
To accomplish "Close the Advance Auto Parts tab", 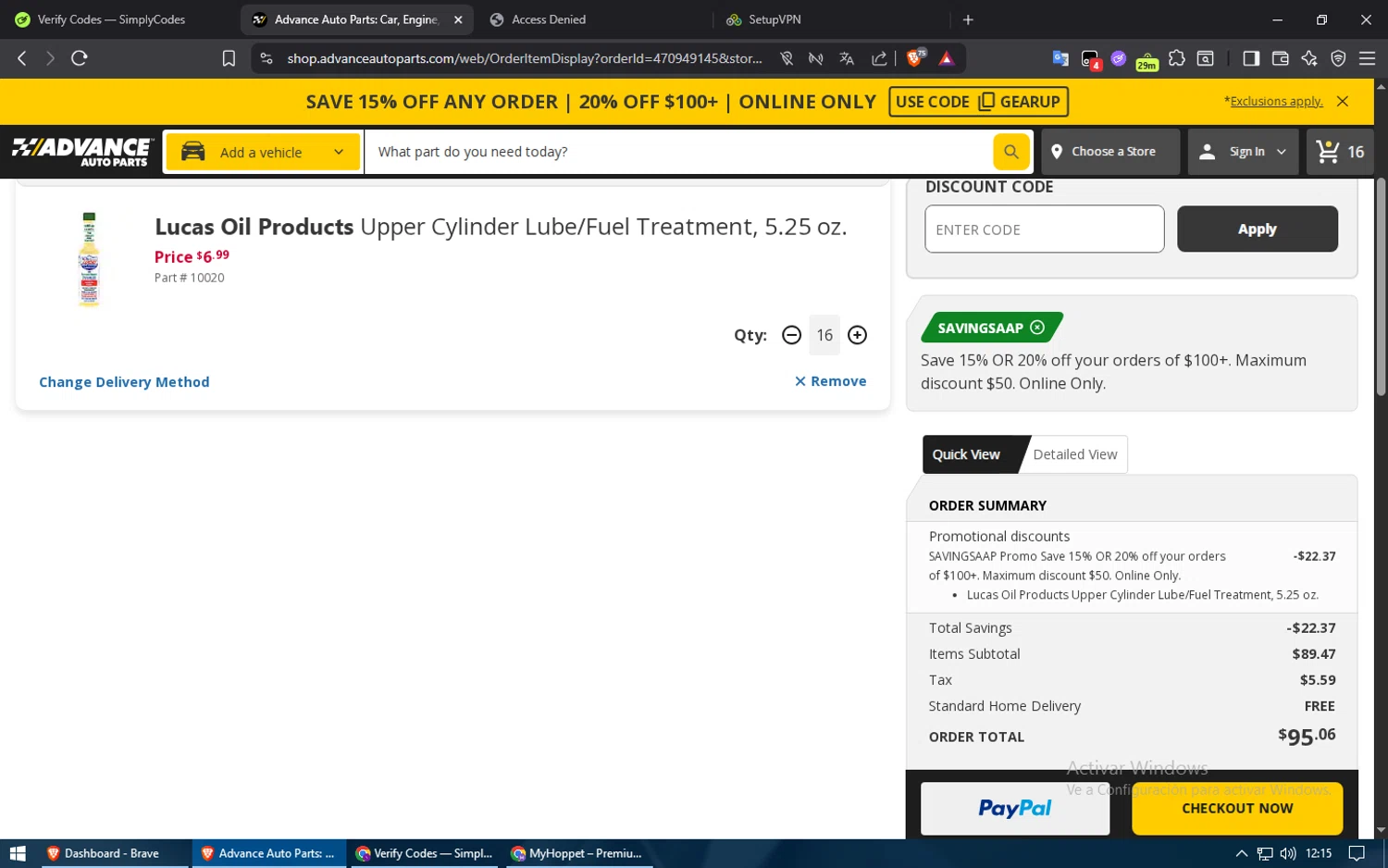I will (458, 19).
